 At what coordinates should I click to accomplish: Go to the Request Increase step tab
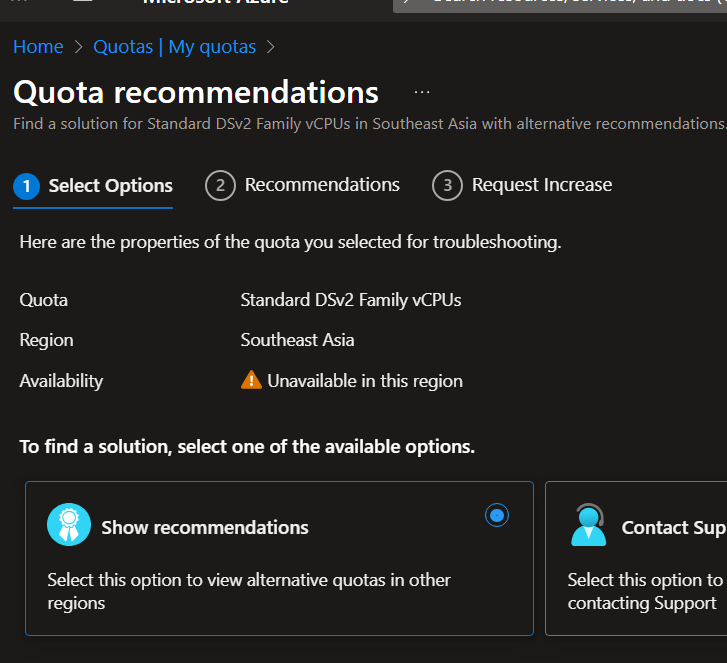click(541, 185)
